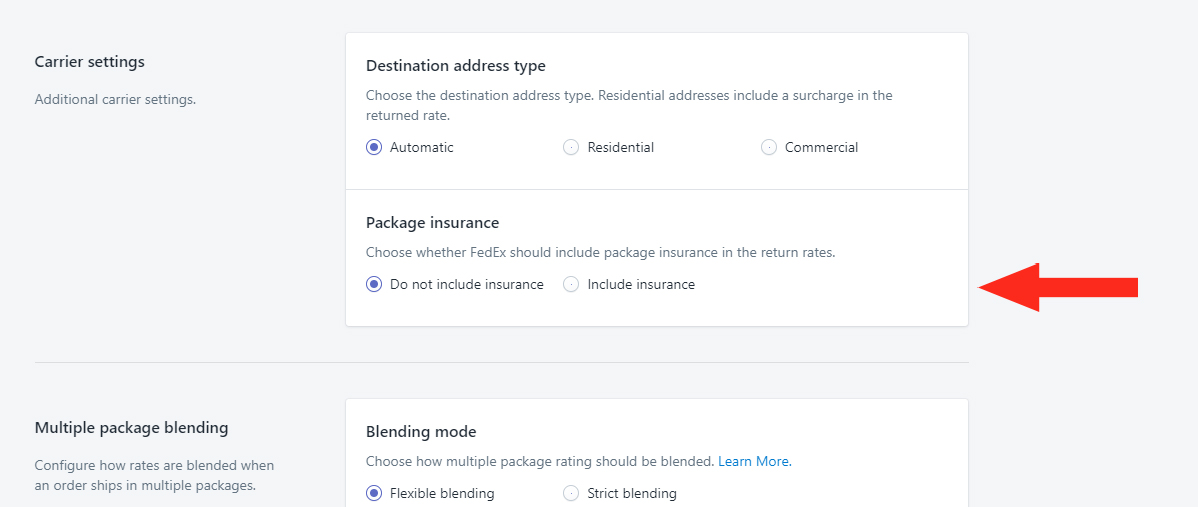The image size is (1198, 507).
Task: Select the Flexible blending mode
Action: coord(374,493)
